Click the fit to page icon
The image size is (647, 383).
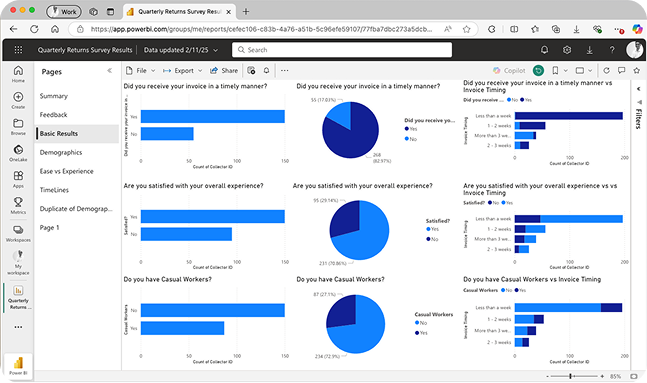[634, 376]
